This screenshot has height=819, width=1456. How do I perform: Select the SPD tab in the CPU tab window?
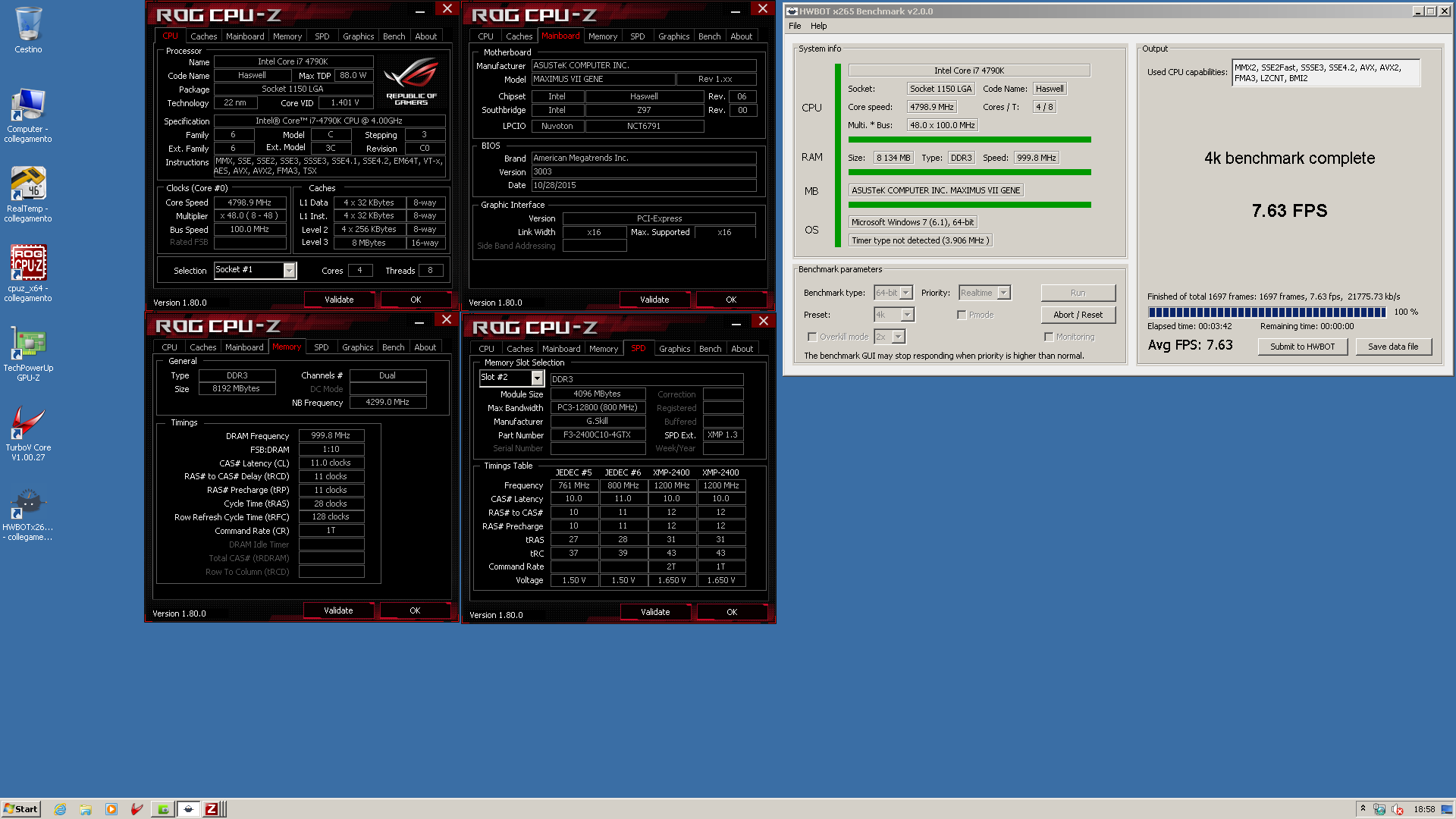pyautogui.click(x=322, y=36)
